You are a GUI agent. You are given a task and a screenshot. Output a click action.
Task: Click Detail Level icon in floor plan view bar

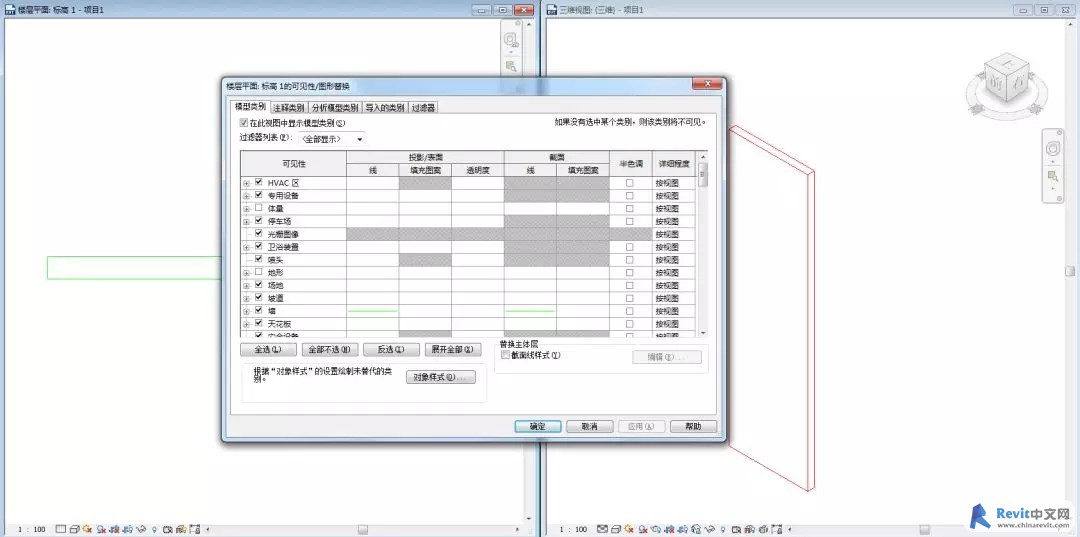coord(61,529)
